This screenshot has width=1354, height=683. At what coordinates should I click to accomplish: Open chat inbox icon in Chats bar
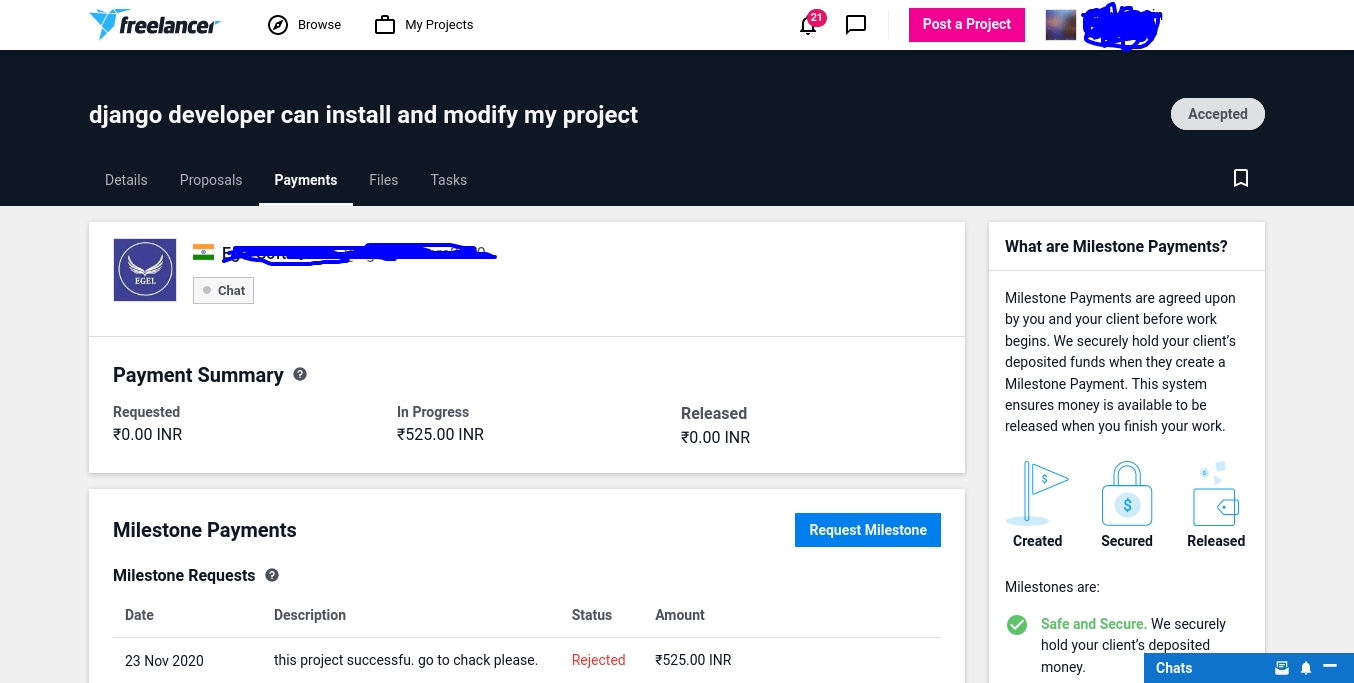1282,668
